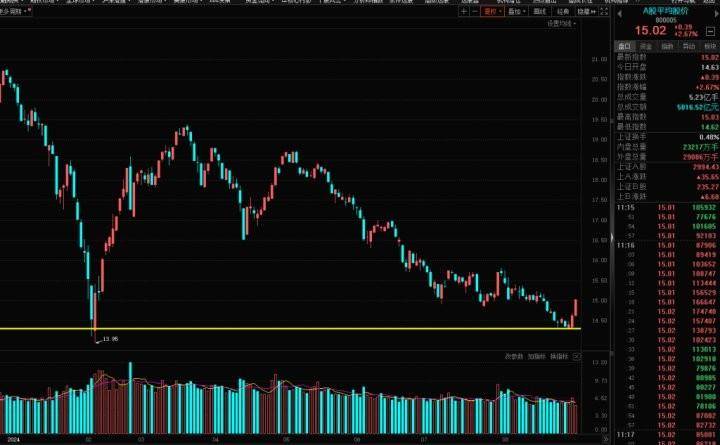
Task: Select the 画线 drawing tool button
Action: [x=540, y=11]
